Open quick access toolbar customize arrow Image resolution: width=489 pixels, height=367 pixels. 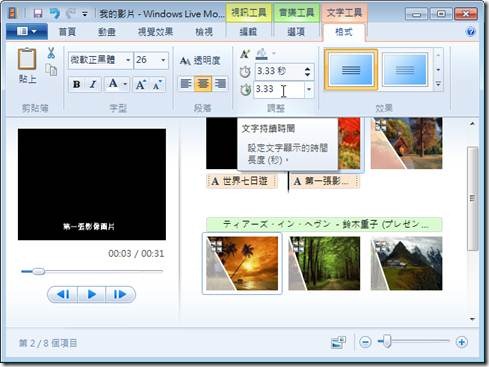[x=85, y=14]
